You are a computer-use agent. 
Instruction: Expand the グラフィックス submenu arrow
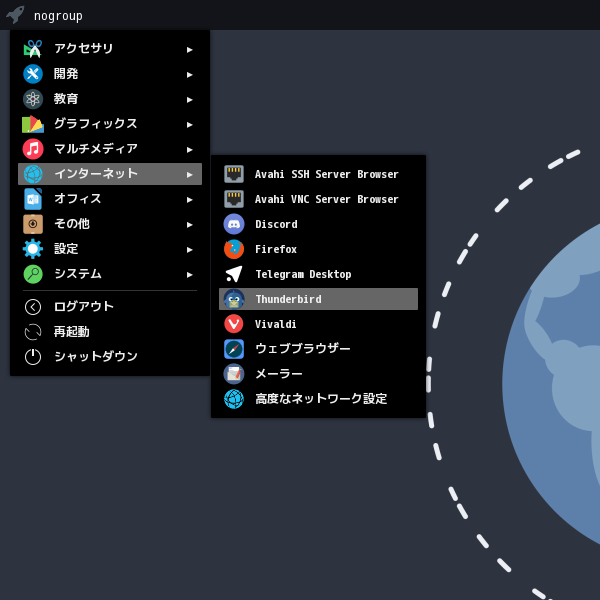tap(189, 124)
